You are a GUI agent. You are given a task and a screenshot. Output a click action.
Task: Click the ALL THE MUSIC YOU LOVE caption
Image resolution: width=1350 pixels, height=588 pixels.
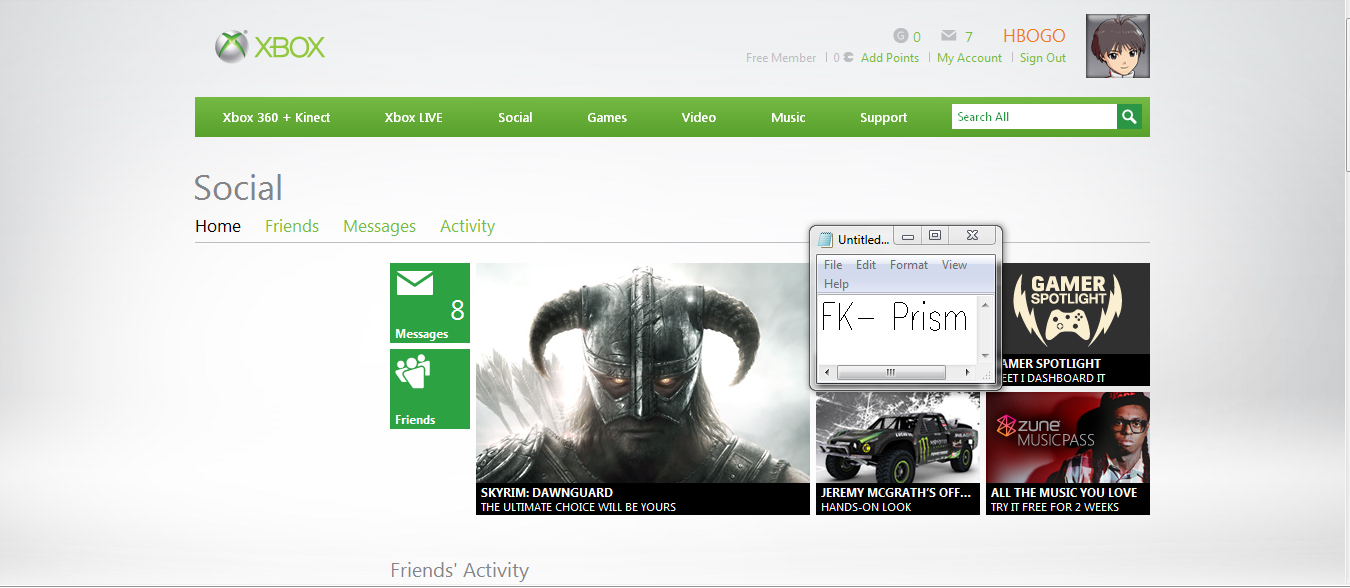pyautogui.click(x=1064, y=493)
